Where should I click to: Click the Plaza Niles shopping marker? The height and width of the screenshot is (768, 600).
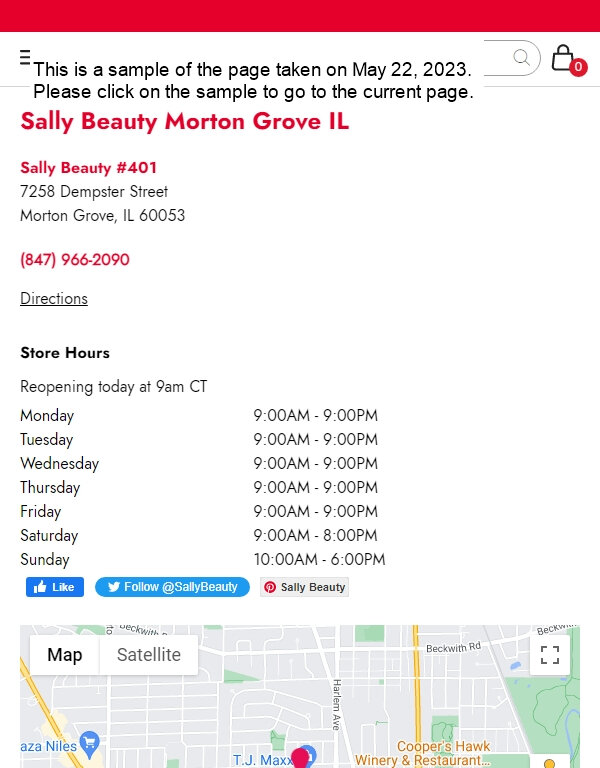pyautogui.click(x=90, y=743)
